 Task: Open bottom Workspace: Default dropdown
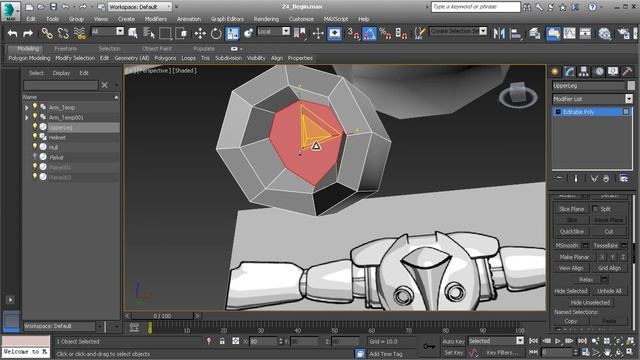tap(63, 326)
